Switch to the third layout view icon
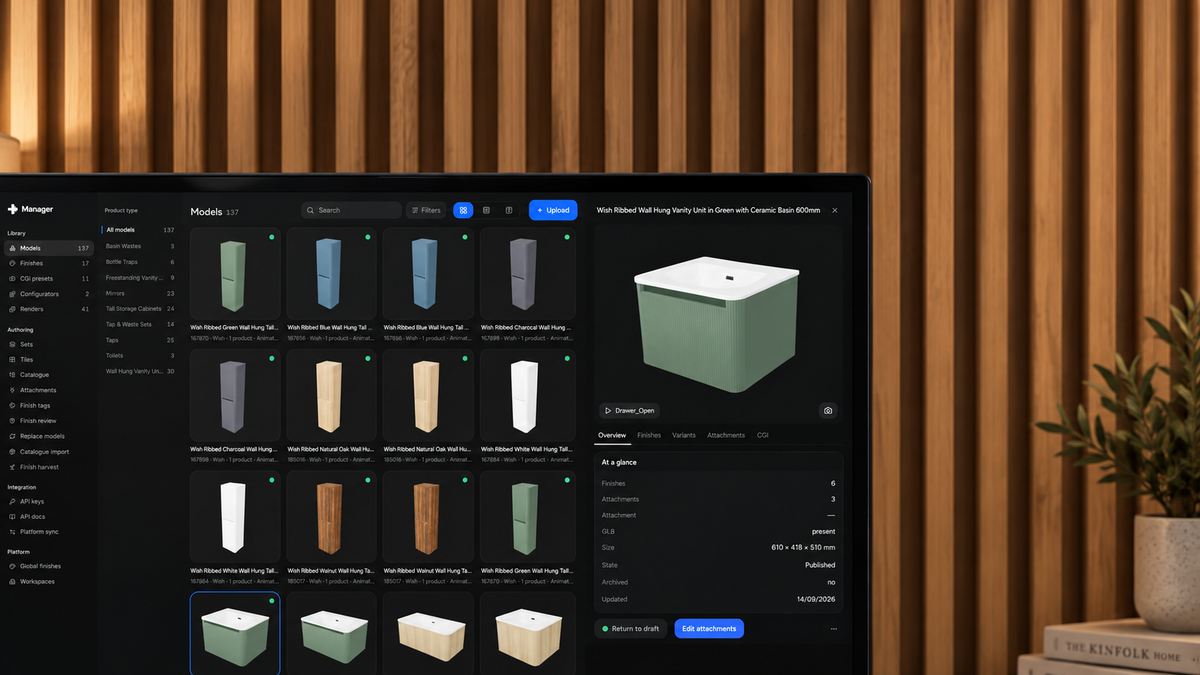 pos(509,210)
